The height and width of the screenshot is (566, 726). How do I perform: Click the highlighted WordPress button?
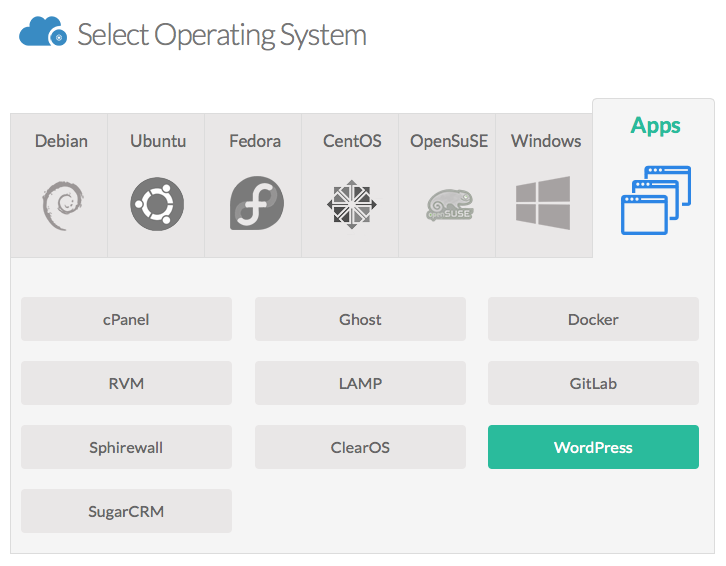pos(593,447)
